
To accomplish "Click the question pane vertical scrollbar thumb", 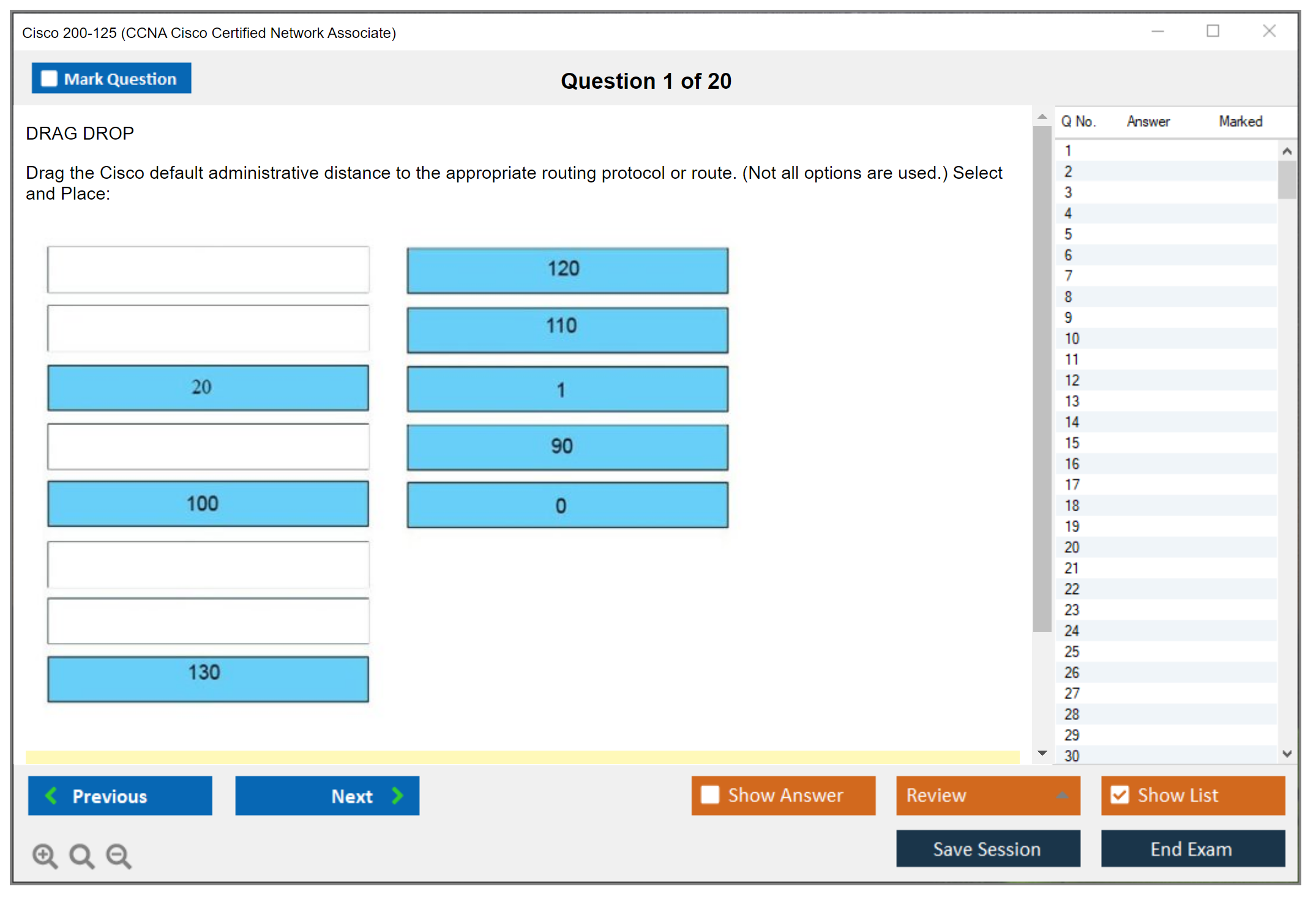I will tap(1042, 380).
